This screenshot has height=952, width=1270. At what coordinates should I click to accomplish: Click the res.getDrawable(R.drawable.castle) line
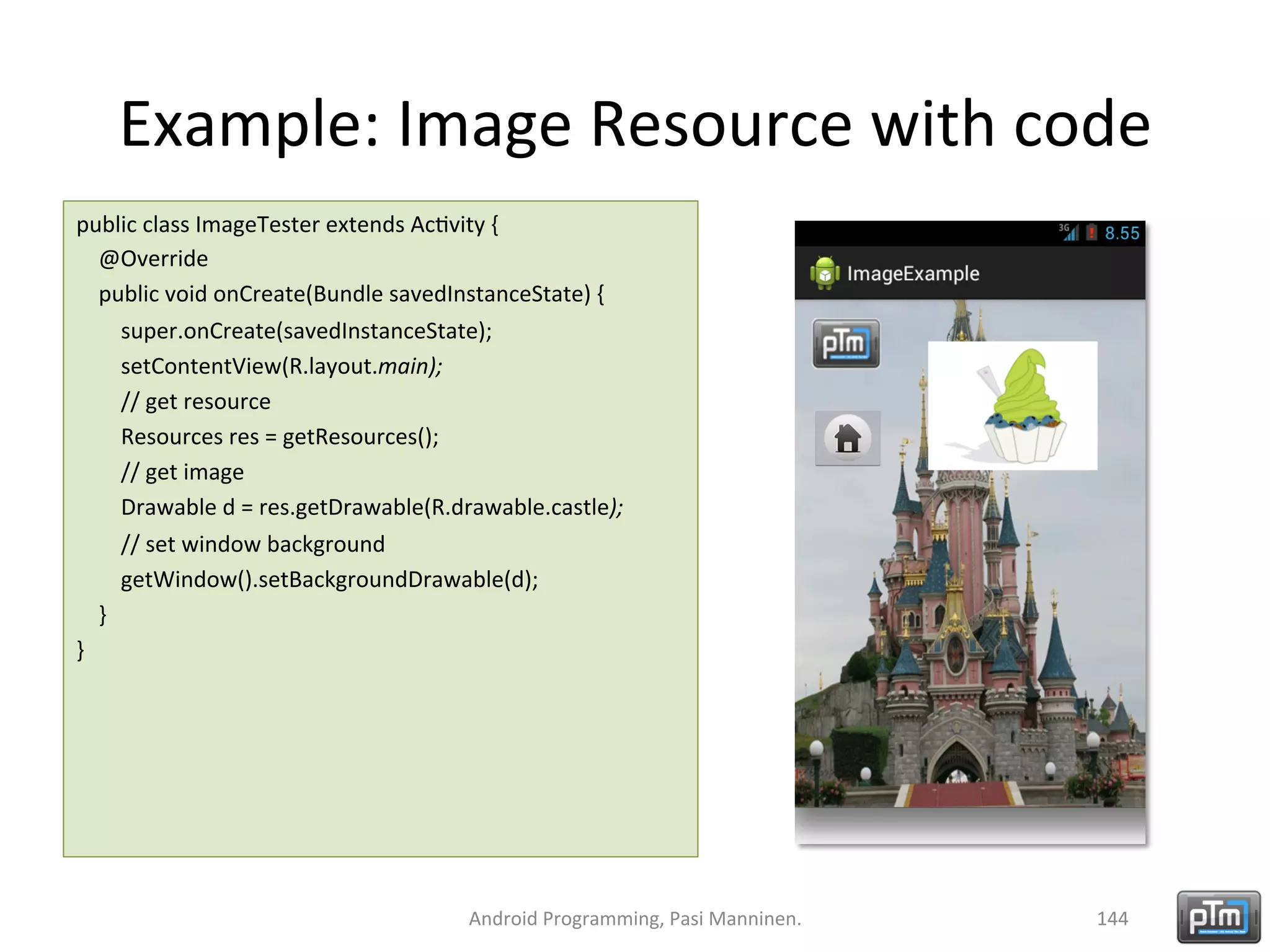pos(372,508)
